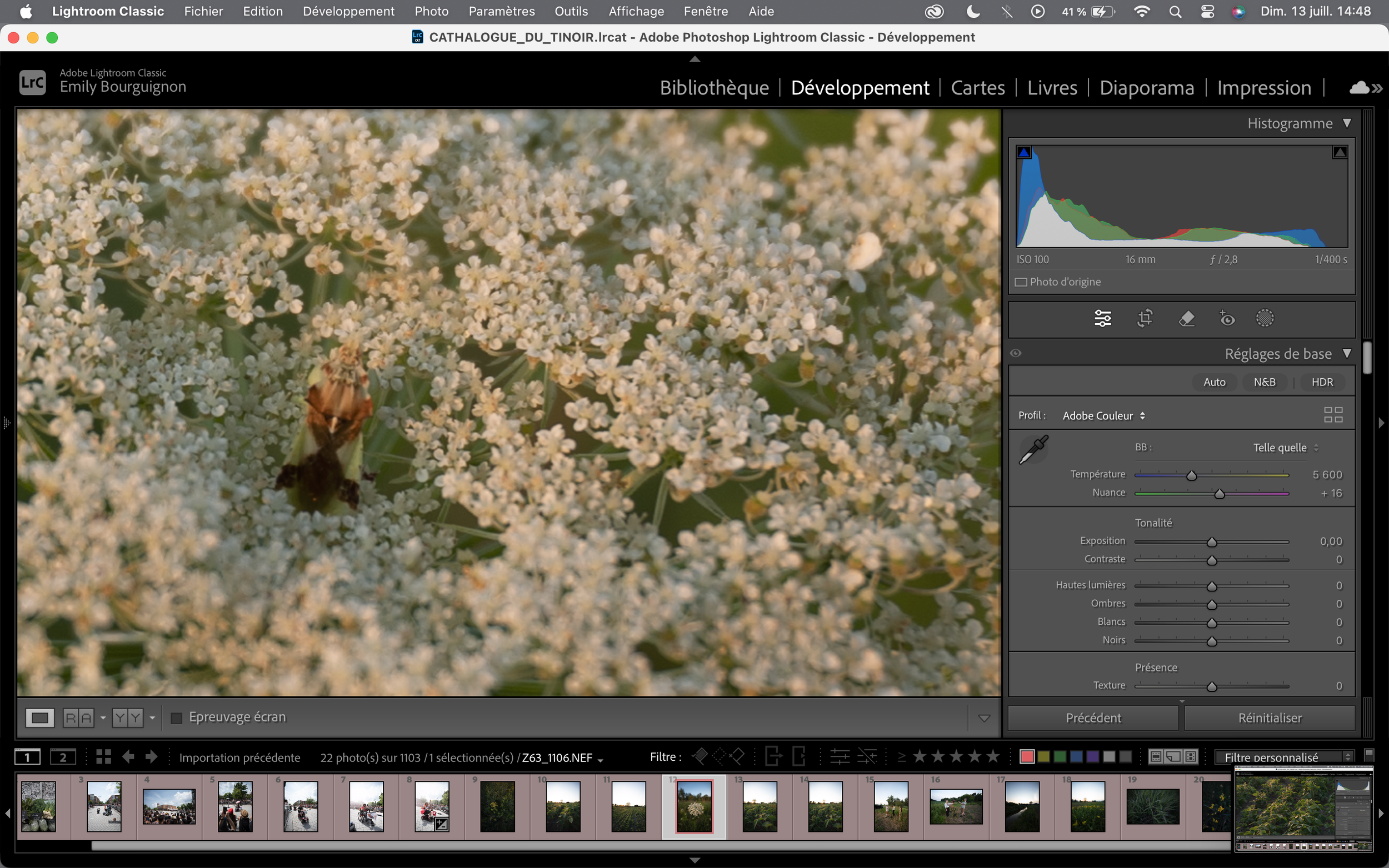This screenshot has width=1389, height=868.
Task: Toggle Réglages de base panel visibility eye
Action: click(1016, 353)
